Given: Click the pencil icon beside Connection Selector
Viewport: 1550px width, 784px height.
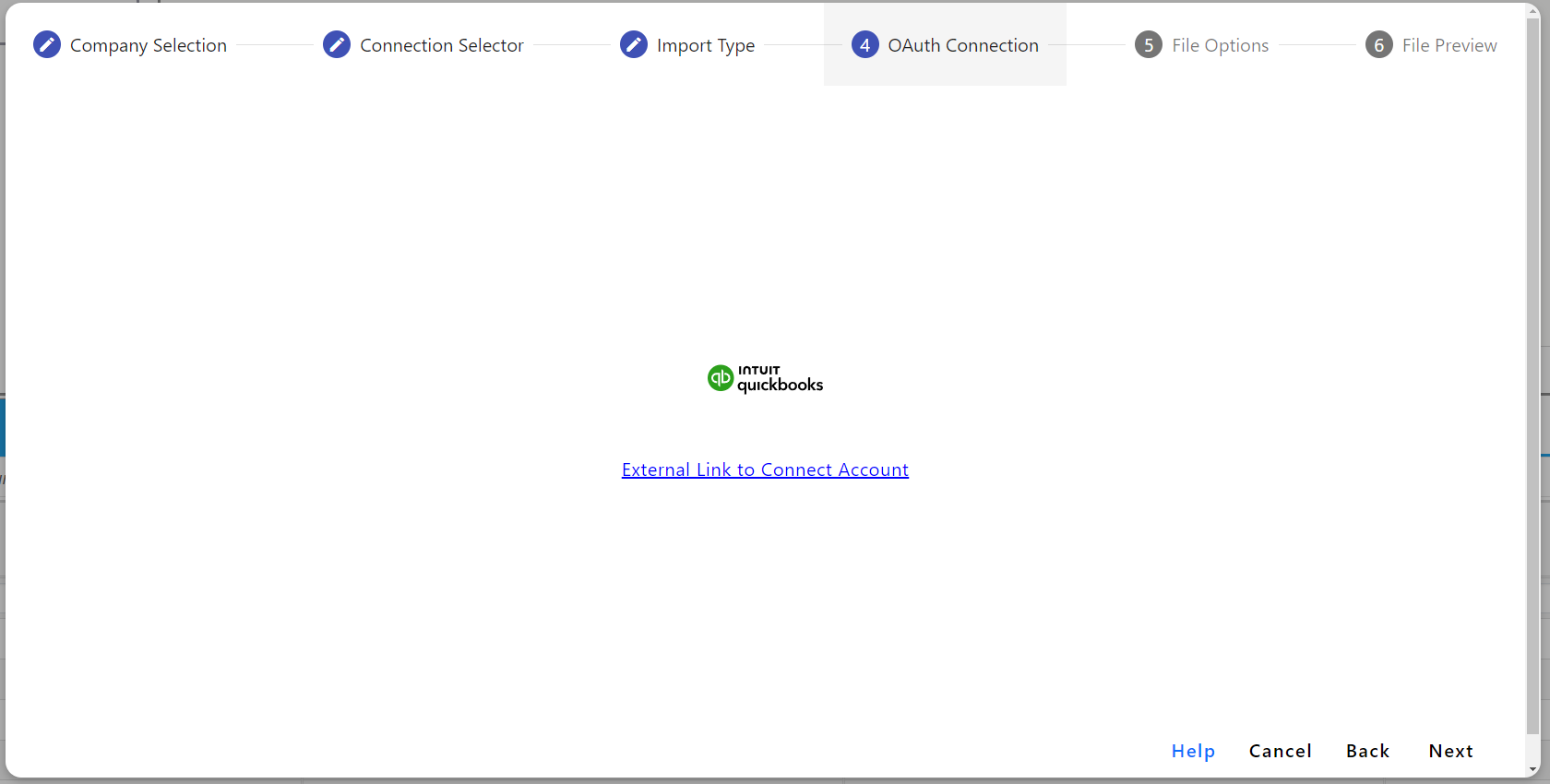Looking at the screenshot, I should pyautogui.click(x=337, y=44).
